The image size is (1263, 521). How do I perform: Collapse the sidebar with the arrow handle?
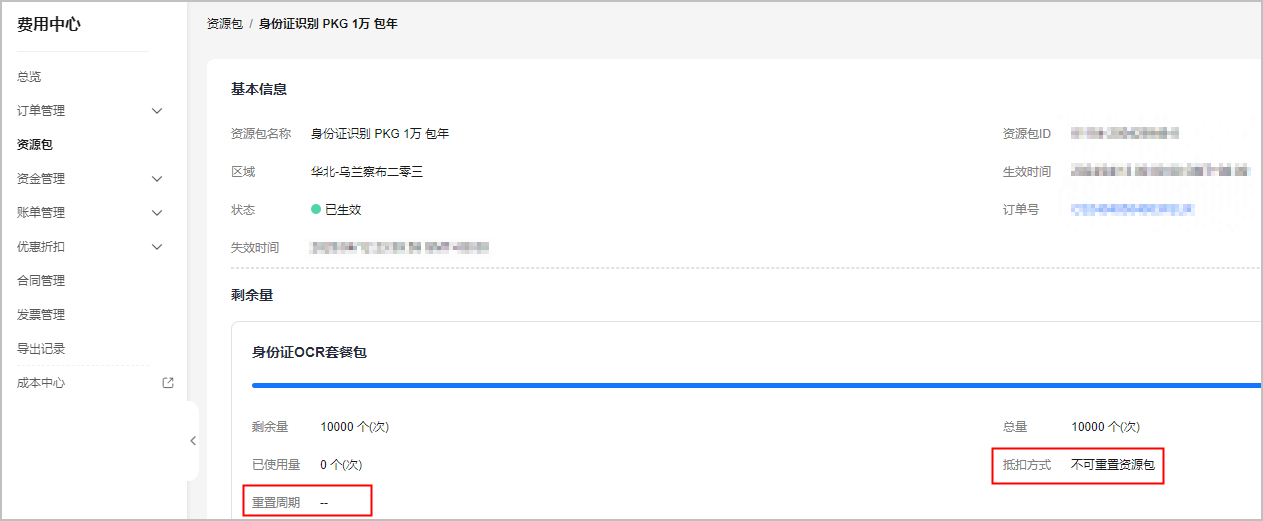(x=193, y=441)
